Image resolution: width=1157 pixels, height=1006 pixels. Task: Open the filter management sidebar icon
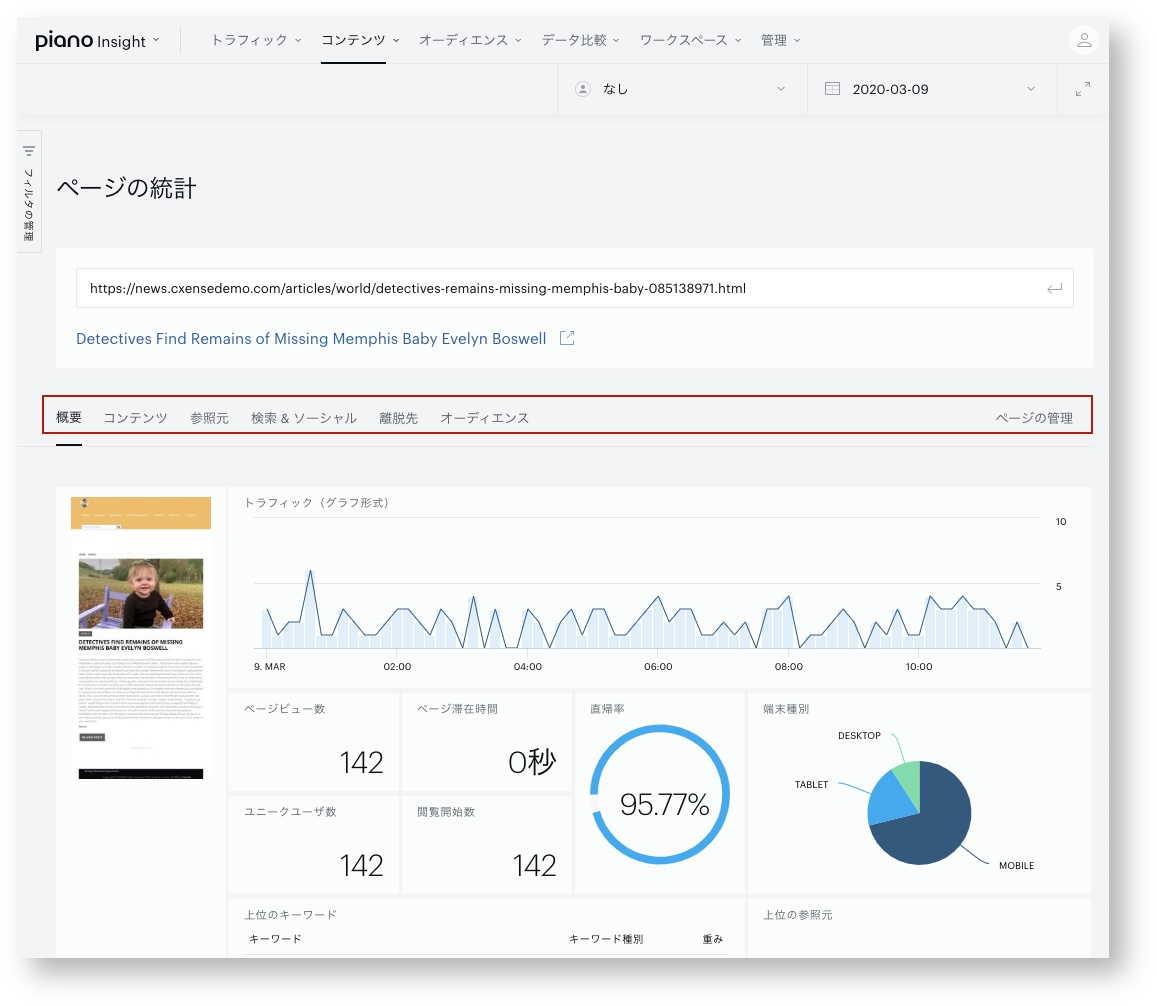[29, 151]
